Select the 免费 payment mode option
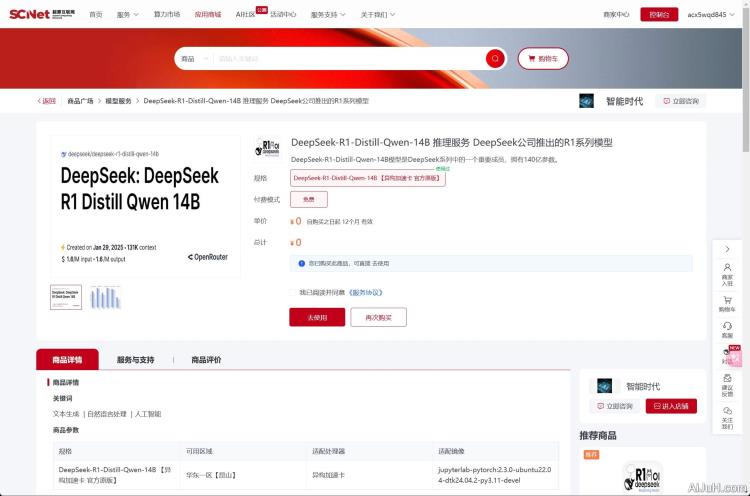 [308, 199]
